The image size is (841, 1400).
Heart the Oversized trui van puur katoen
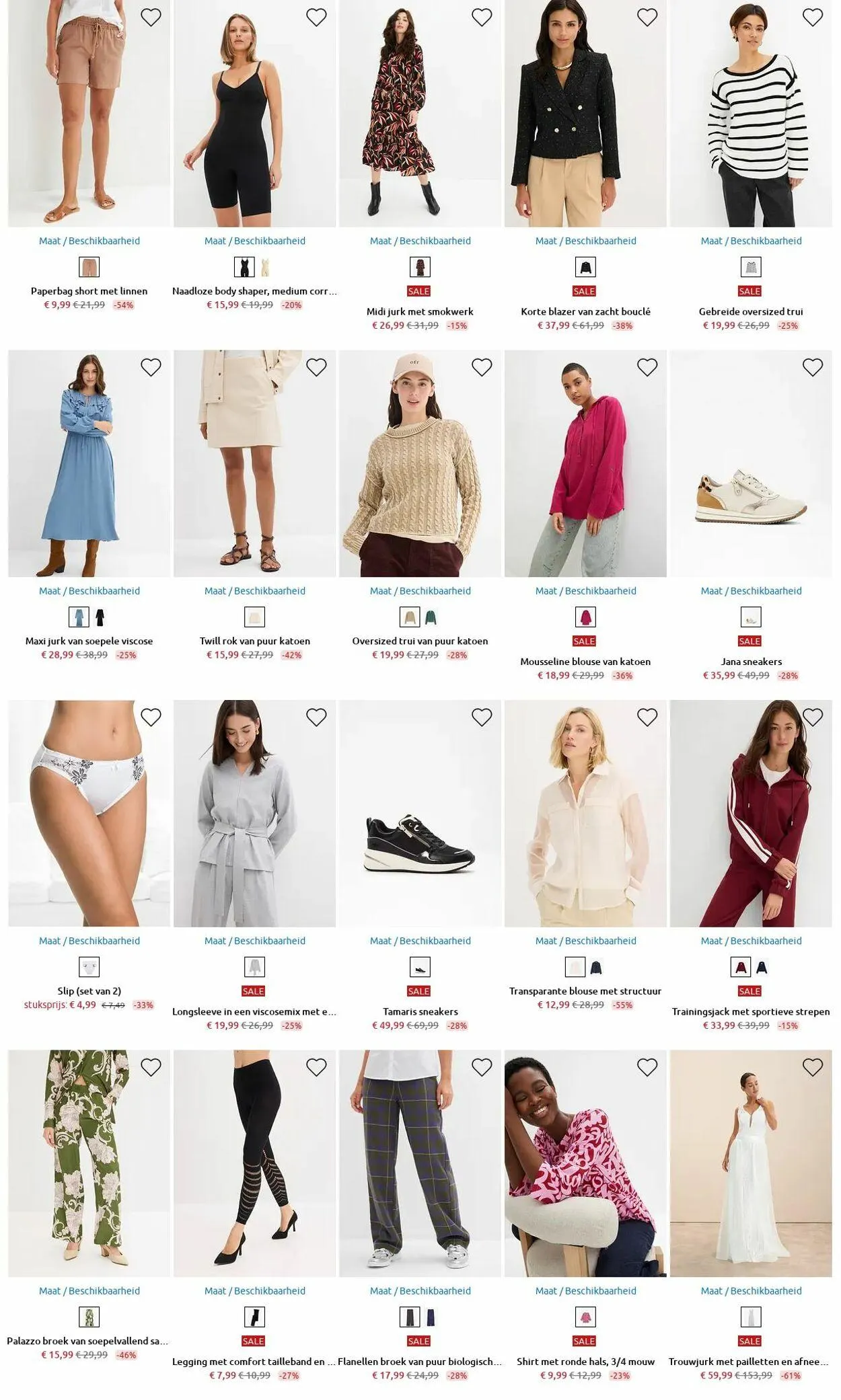tap(482, 367)
